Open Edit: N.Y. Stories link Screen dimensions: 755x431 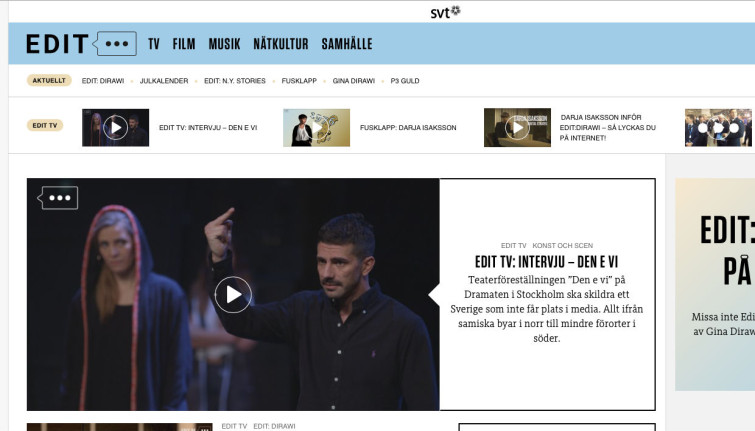(x=235, y=80)
